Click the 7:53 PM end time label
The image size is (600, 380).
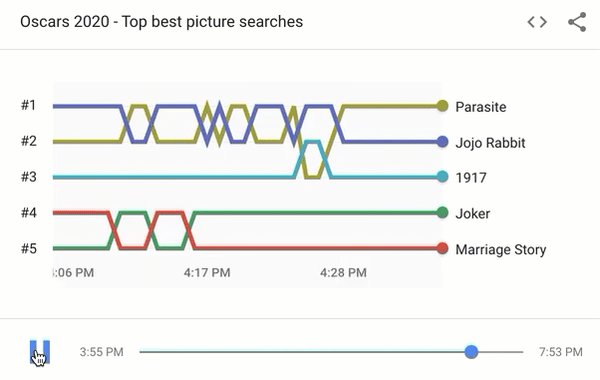(x=561, y=352)
